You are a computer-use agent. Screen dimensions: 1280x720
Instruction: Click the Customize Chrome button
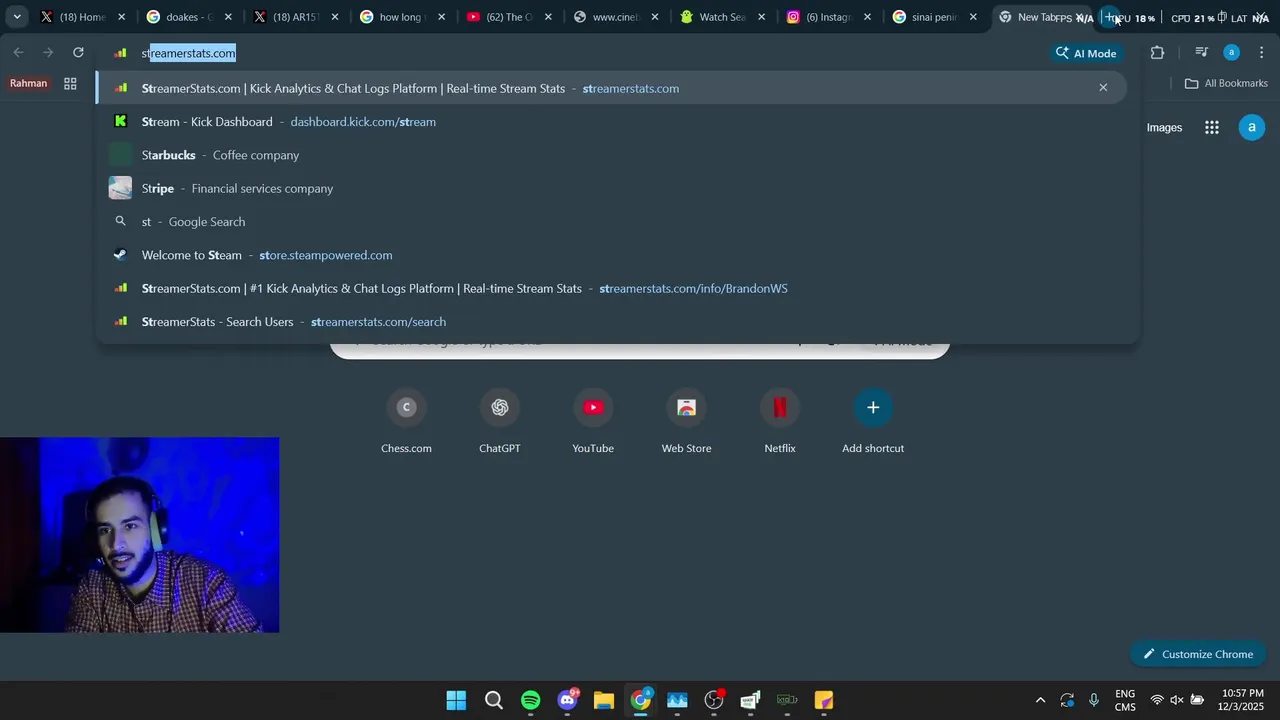tap(1199, 654)
